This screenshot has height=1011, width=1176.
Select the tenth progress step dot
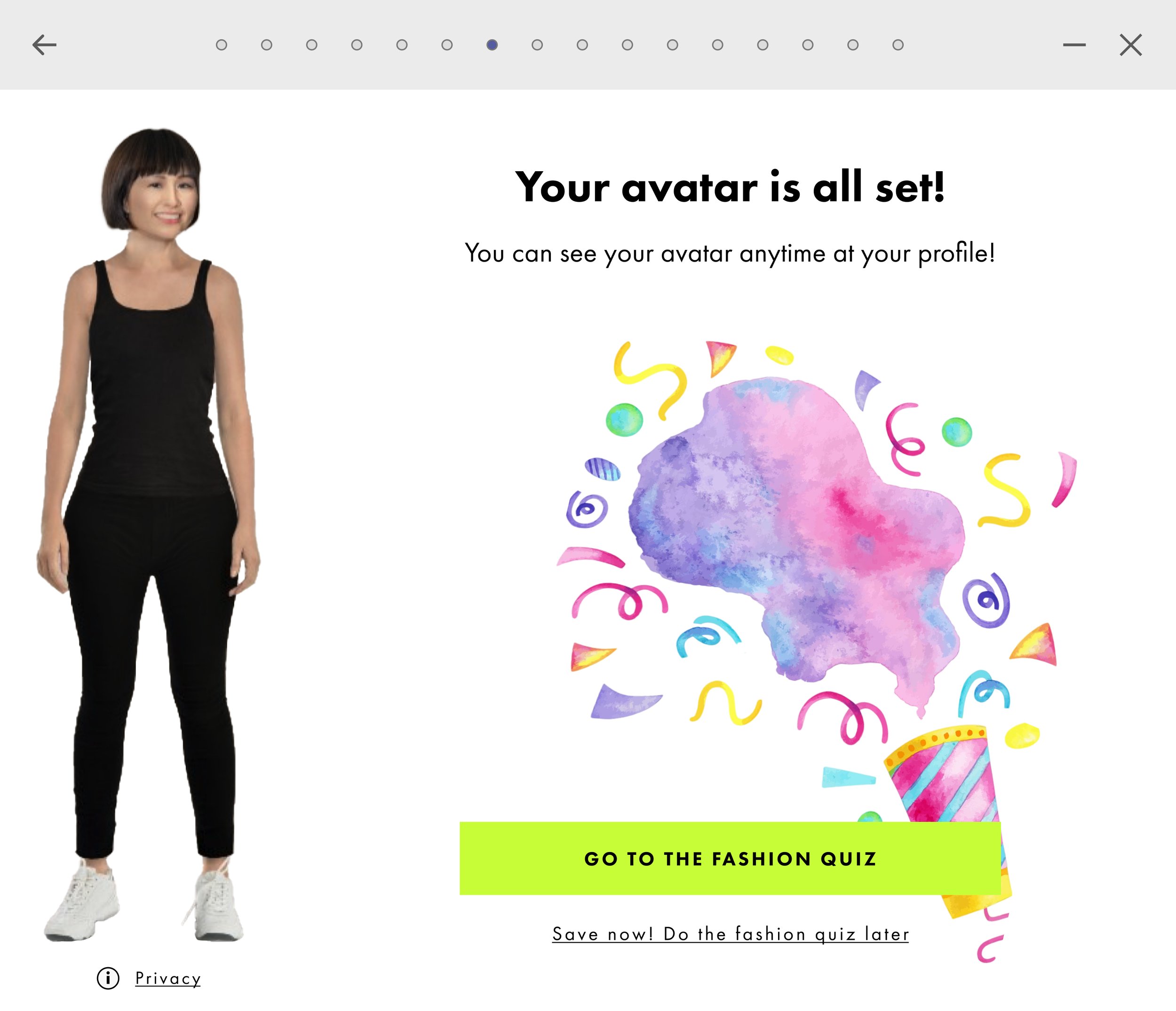(627, 45)
